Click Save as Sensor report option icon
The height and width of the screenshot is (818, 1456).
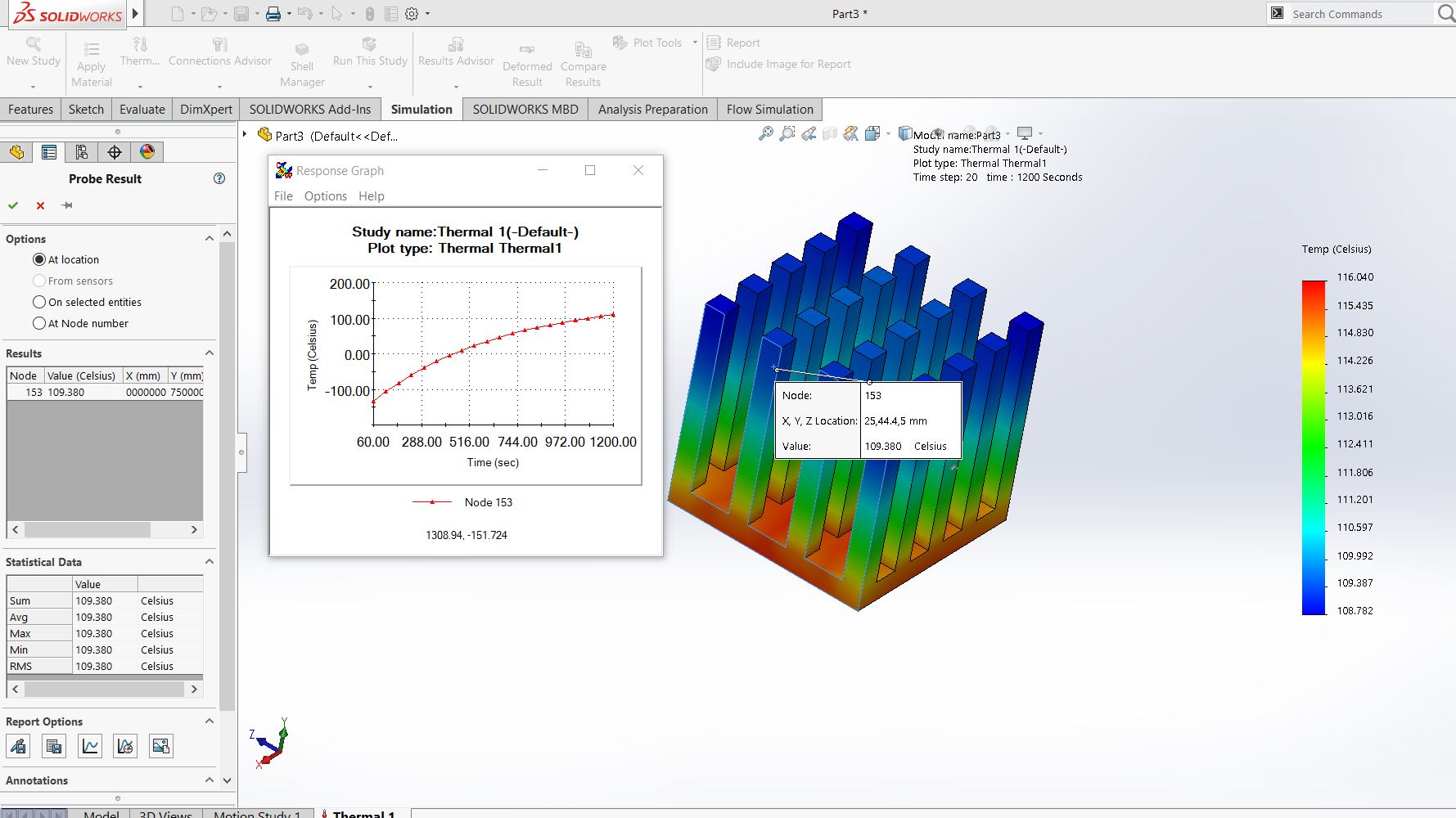18,746
